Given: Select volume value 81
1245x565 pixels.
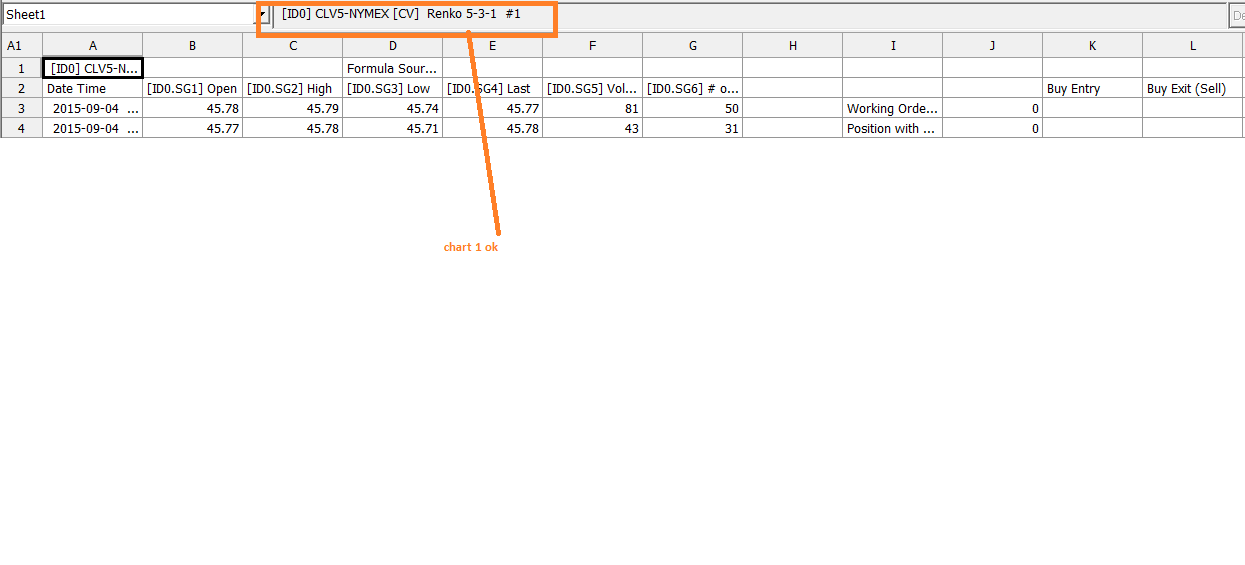Looking at the screenshot, I should pos(593,108).
